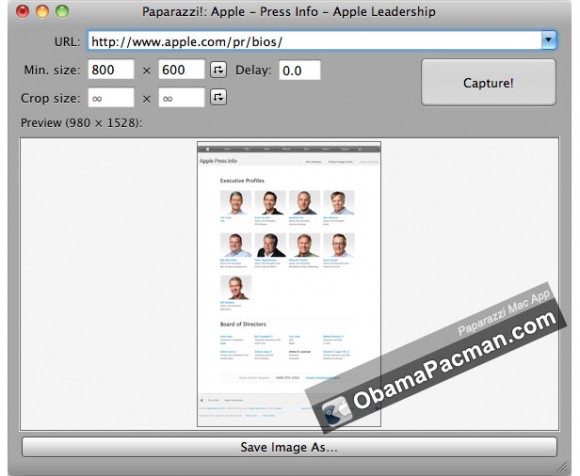The height and width of the screenshot is (476, 580).
Task: Click the 'Min. size:' label
Action: point(52,70)
